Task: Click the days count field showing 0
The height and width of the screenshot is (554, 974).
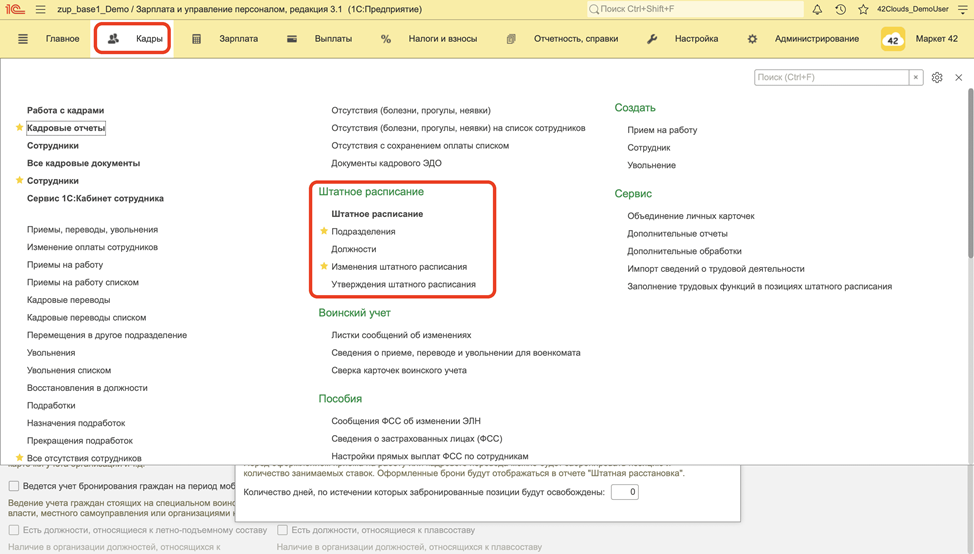Action: [x=624, y=492]
